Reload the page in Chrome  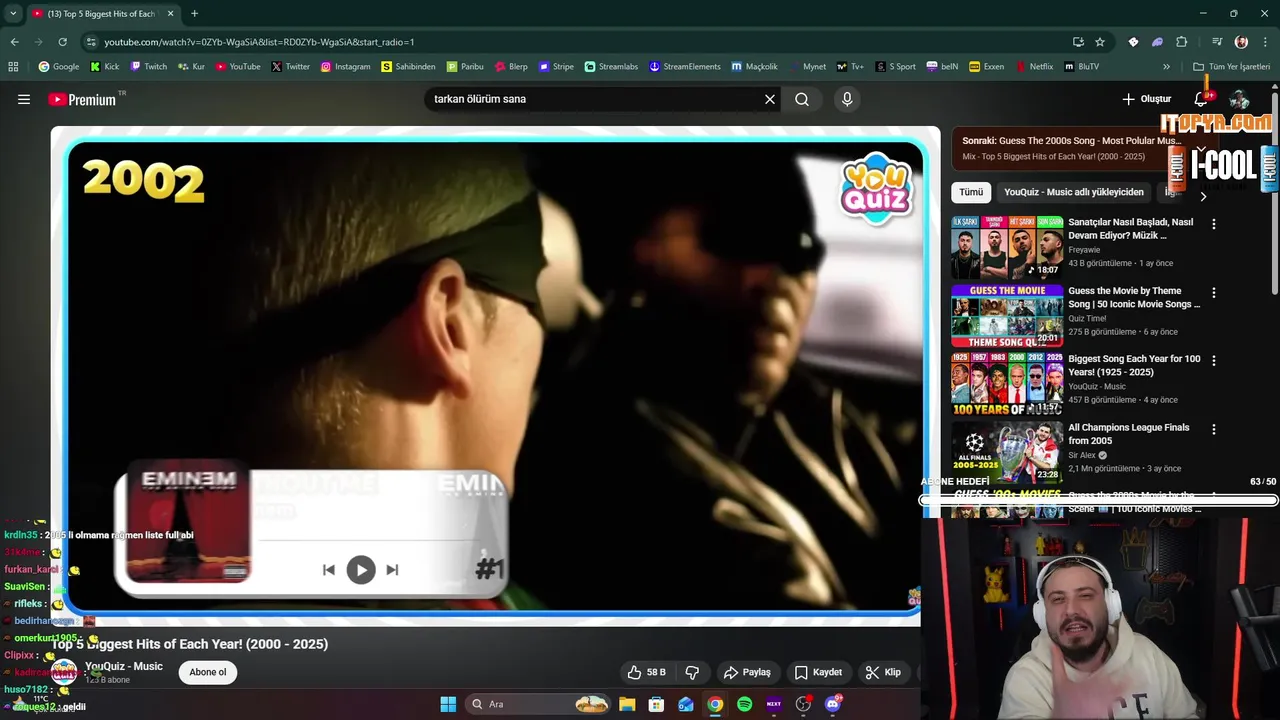pyautogui.click(x=62, y=42)
